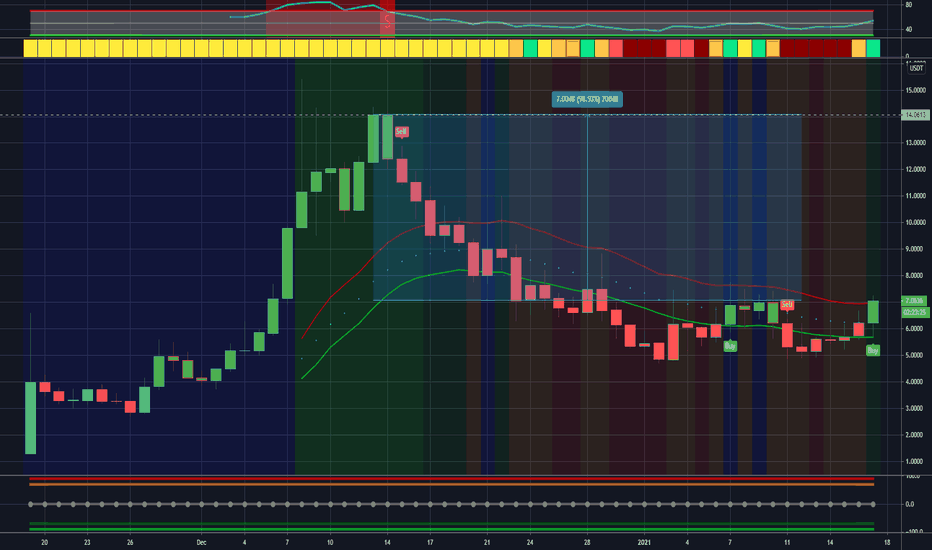This screenshot has height=550, width=932.
Task: Click the 2021 label on the time axis
Action: pyautogui.click(x=644, y=542)
